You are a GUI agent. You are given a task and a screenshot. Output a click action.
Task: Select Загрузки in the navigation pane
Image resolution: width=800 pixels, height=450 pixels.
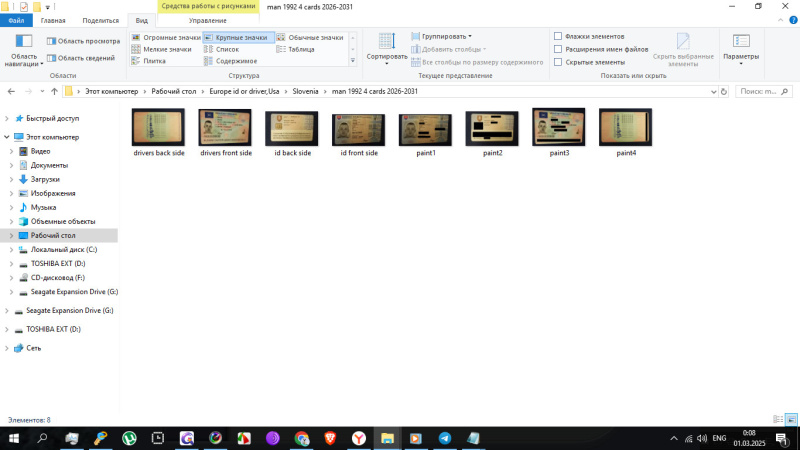click(45, 179)
